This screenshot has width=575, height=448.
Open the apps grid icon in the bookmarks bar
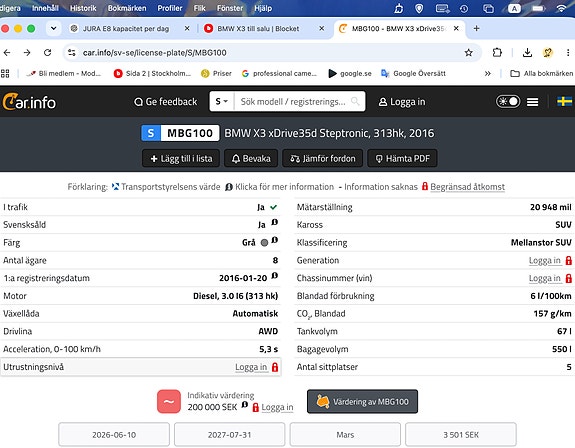coord(5,74)
